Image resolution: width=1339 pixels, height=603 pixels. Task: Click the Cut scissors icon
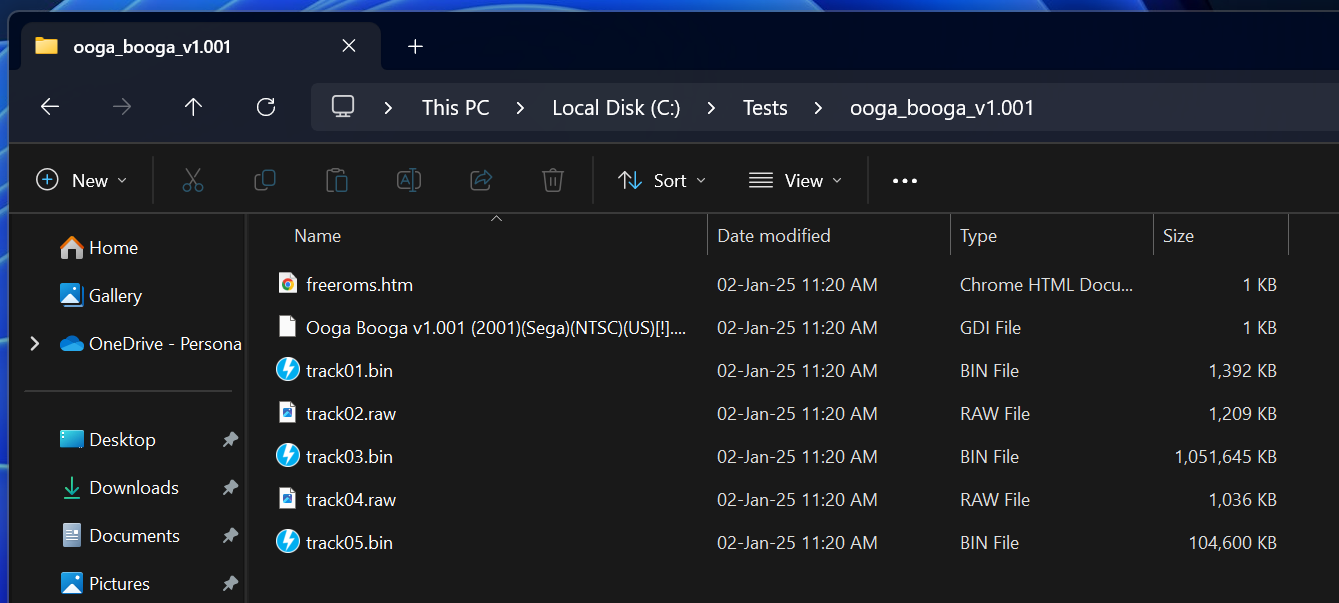click(193, 180)
